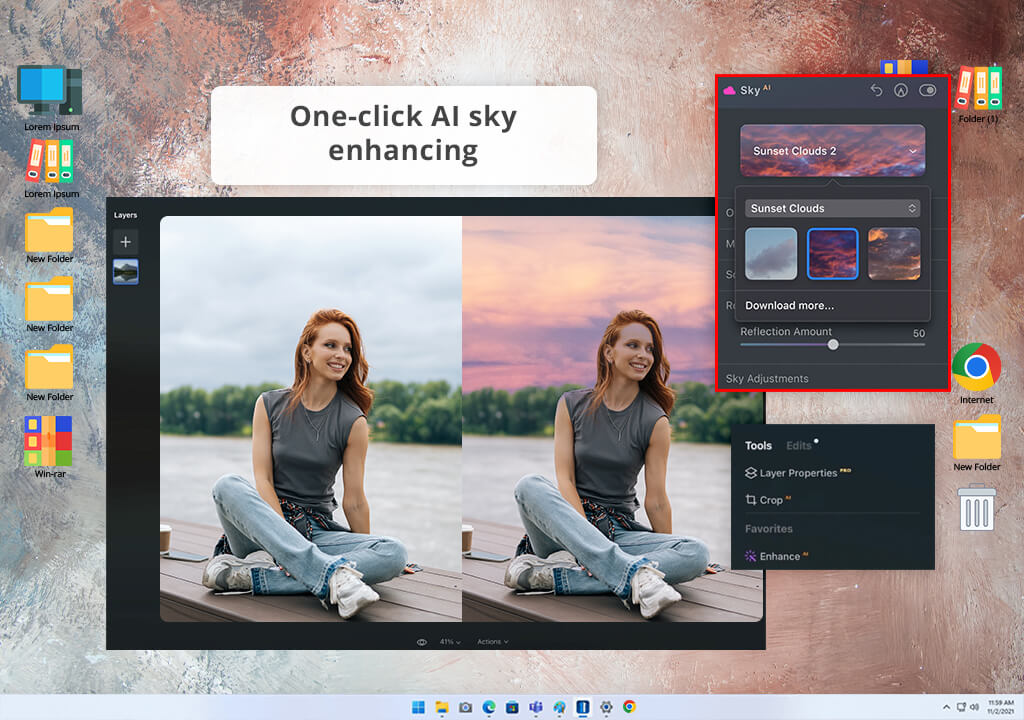Open the Actions dropdown below canvas
1024x720 pixels.
(492, 642)
